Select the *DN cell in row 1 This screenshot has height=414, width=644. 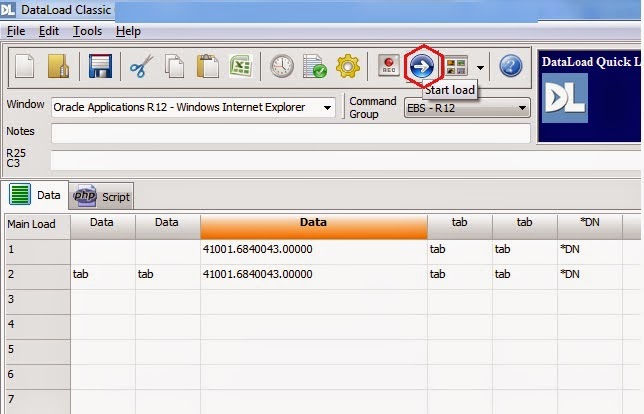pyautogui.click(x=590, y=252)
